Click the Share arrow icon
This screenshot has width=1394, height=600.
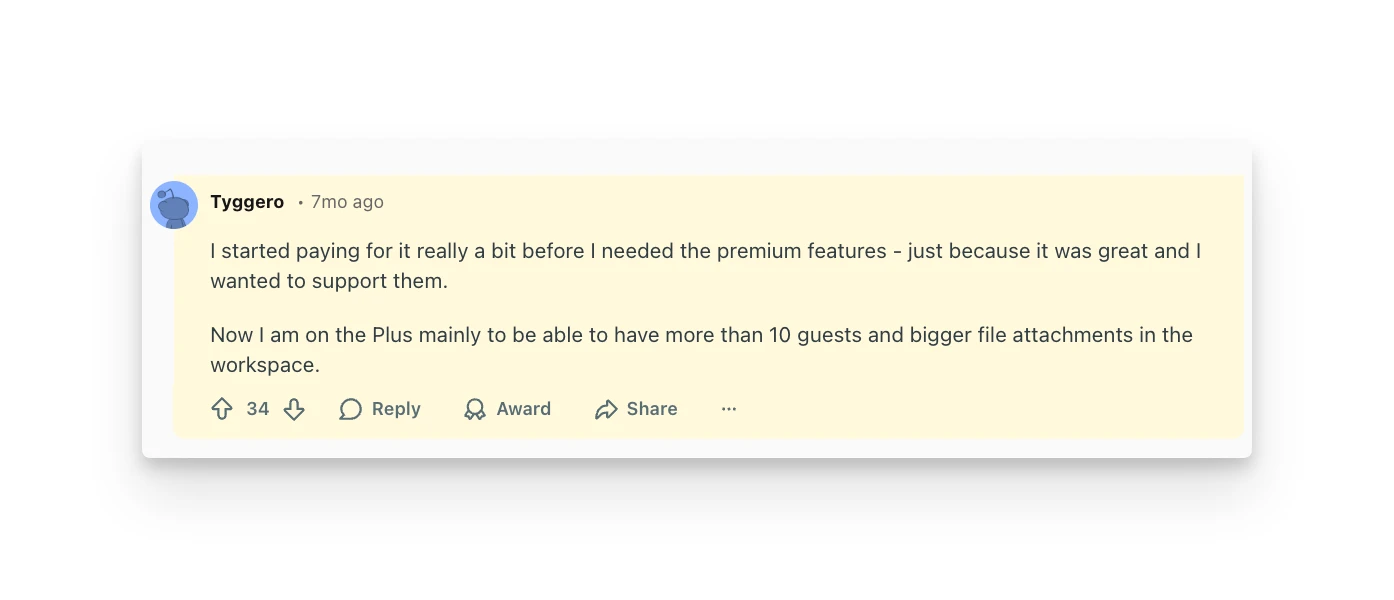pos(606,409)
